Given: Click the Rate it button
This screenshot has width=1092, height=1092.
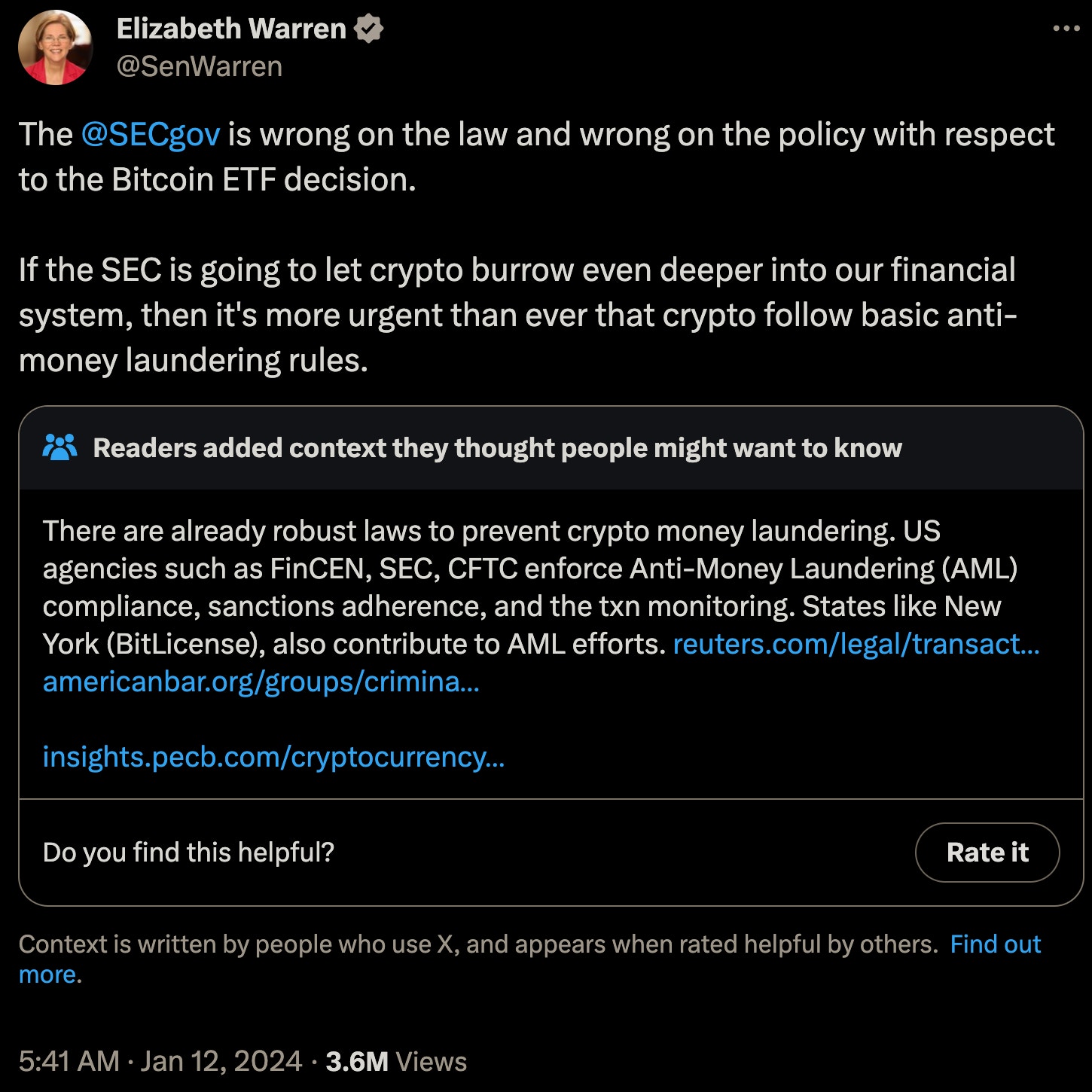Looking at the screenshot, I should point(987,852).
